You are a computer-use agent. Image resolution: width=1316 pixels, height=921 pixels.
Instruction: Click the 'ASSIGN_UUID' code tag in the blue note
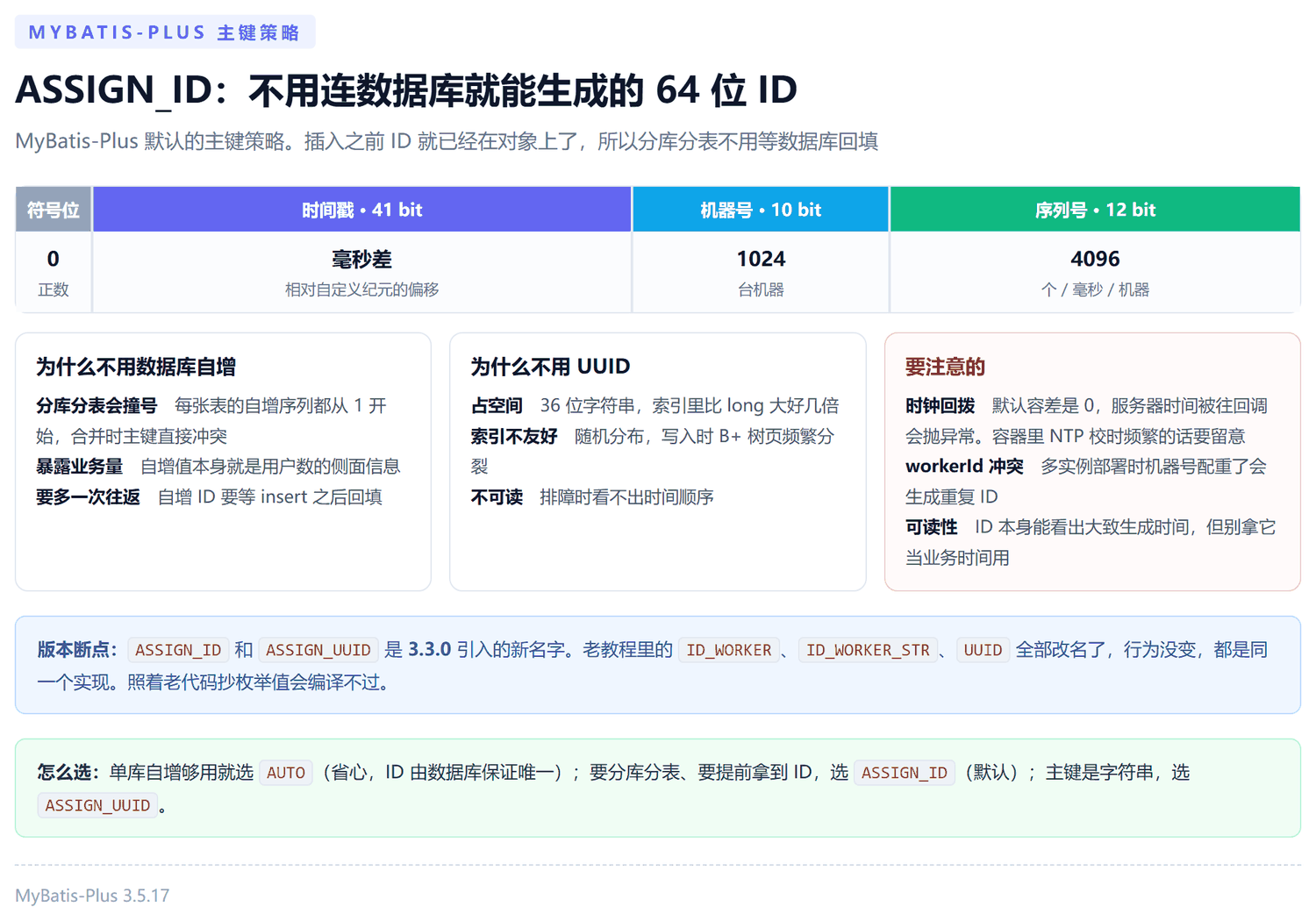tap(318, 650)
